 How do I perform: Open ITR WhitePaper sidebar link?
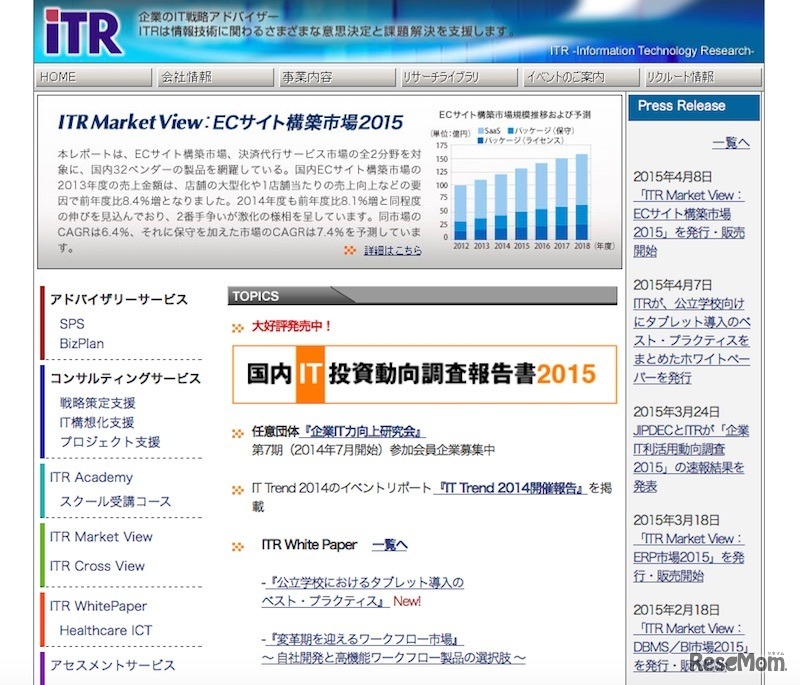click(x=98, y=606)
